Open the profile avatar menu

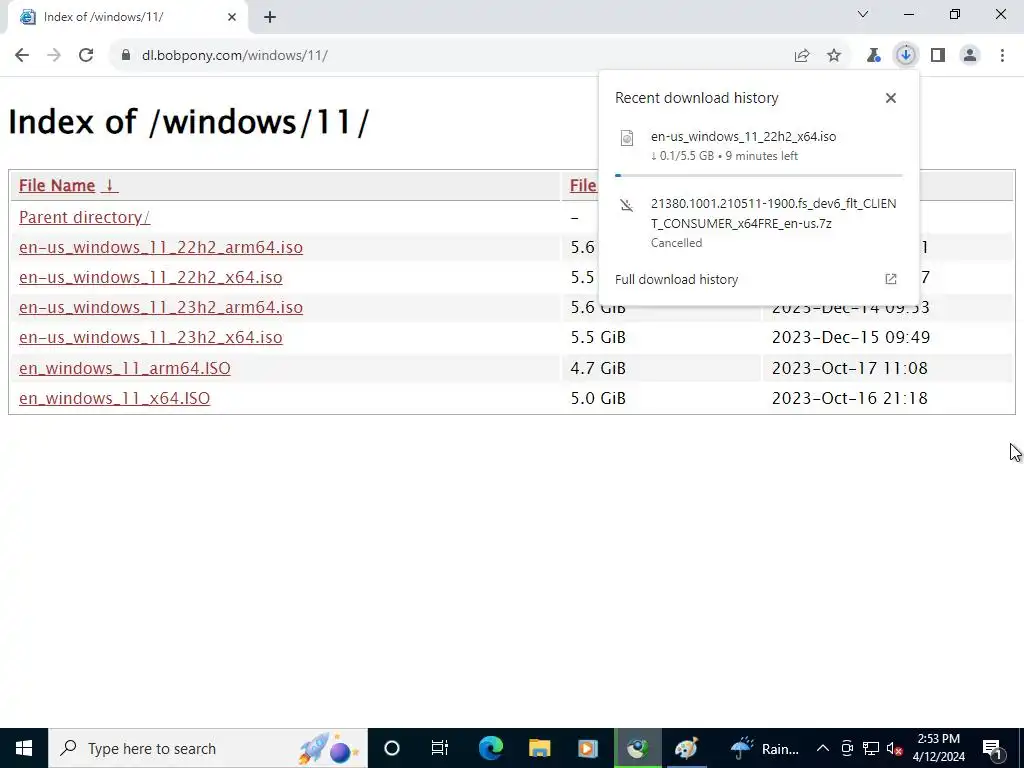[970, 56]
